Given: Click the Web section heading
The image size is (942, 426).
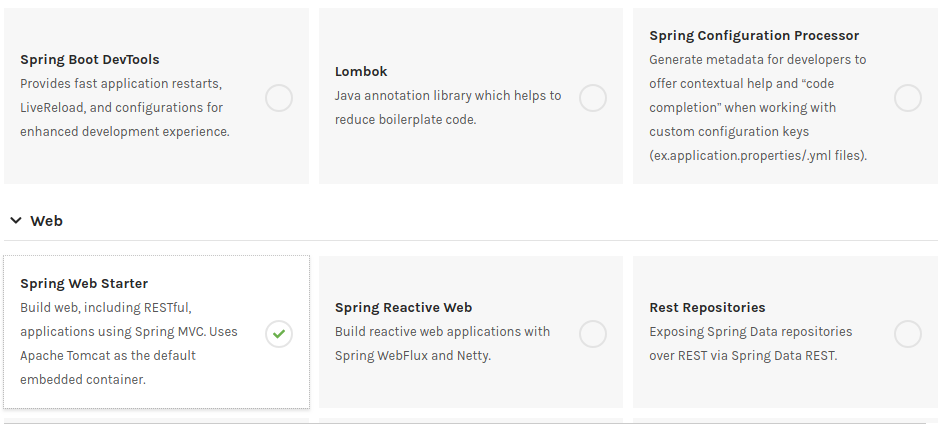Looking at the screenshot, I should pos(47,221).
